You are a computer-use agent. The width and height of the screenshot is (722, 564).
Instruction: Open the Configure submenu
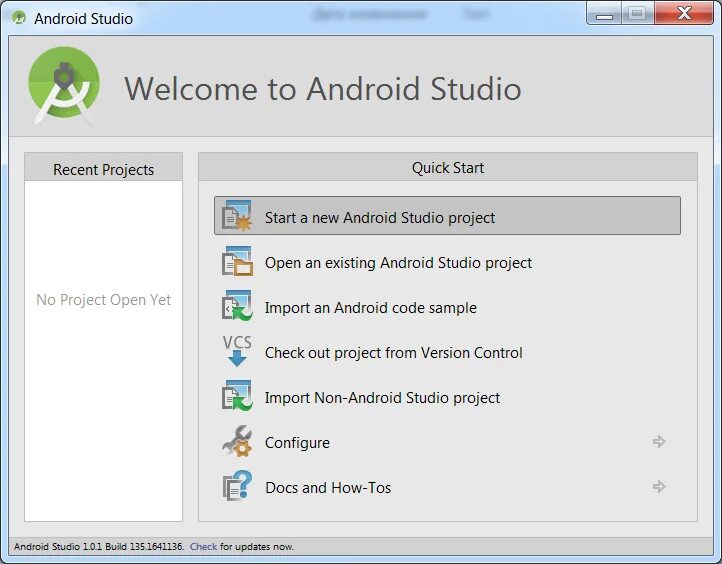(447, 442)
